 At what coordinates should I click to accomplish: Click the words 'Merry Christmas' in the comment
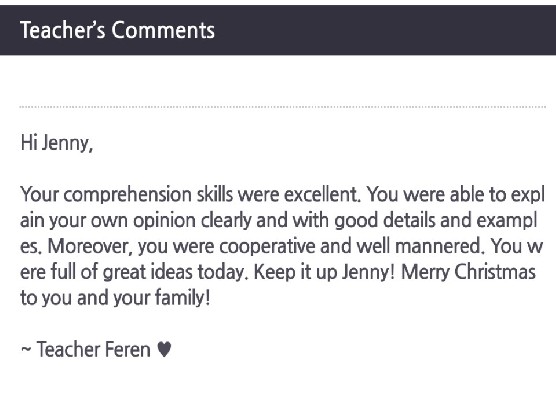coord(468,272)
